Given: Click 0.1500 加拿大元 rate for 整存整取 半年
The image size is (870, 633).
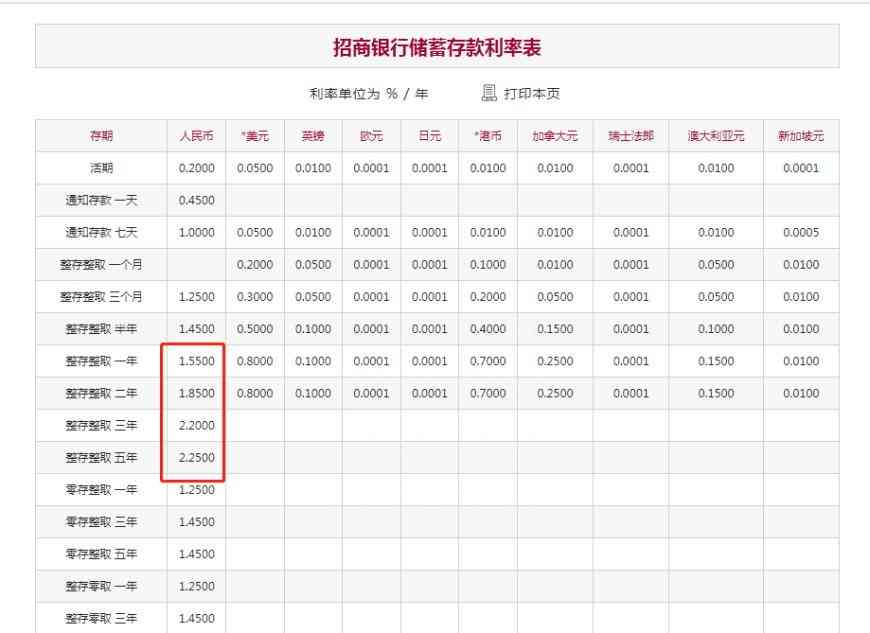Looking at the screenshot, I should pyautogui.click(x=555, y=329).
